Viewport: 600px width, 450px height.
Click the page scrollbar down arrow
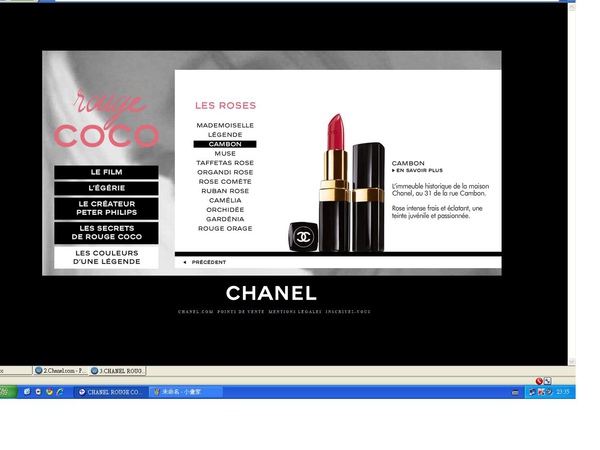click(572, 361)
